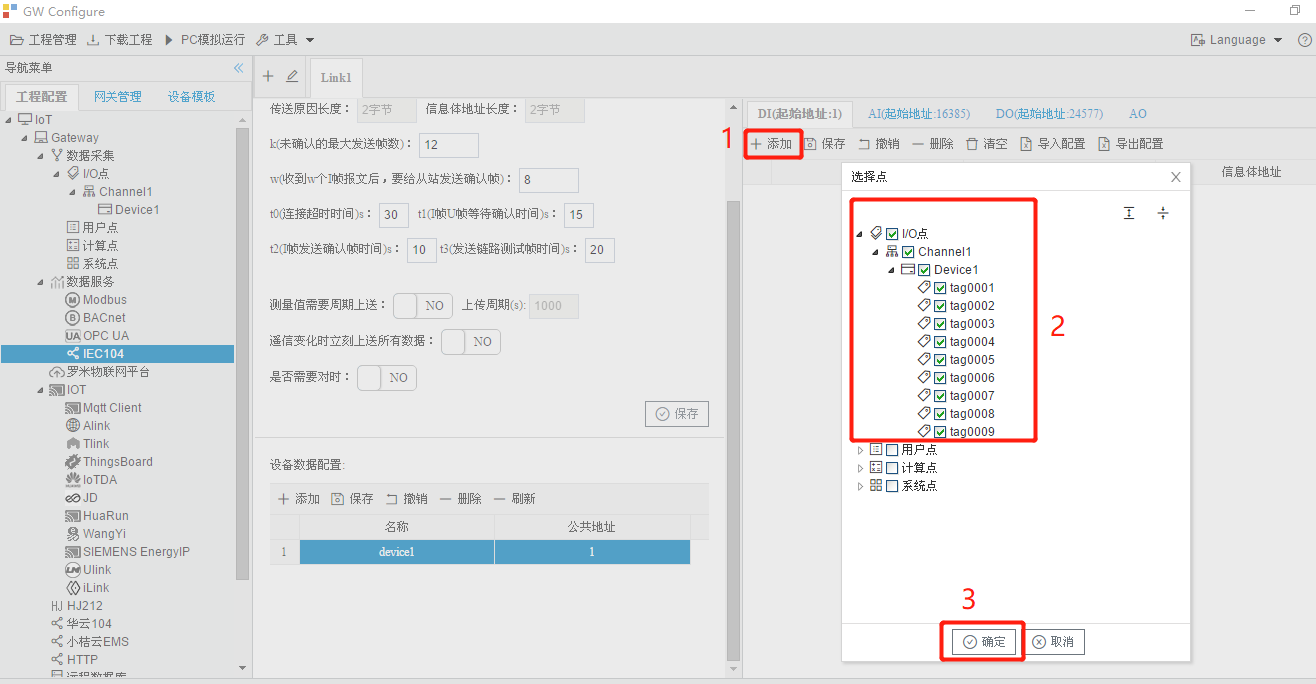
Task: Toggle 是否需要对时 switch
Action: 386,378
